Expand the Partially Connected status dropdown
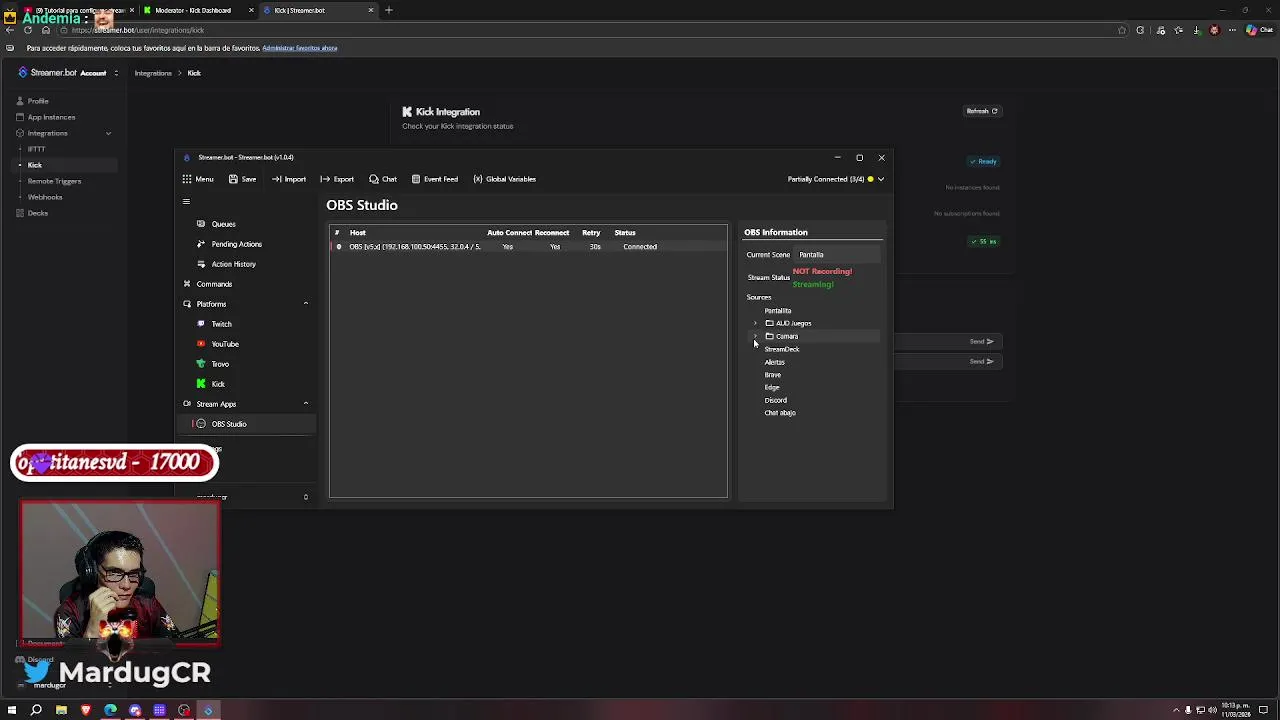This screenshot has width=1280, height=720. [x=881, y=179]
